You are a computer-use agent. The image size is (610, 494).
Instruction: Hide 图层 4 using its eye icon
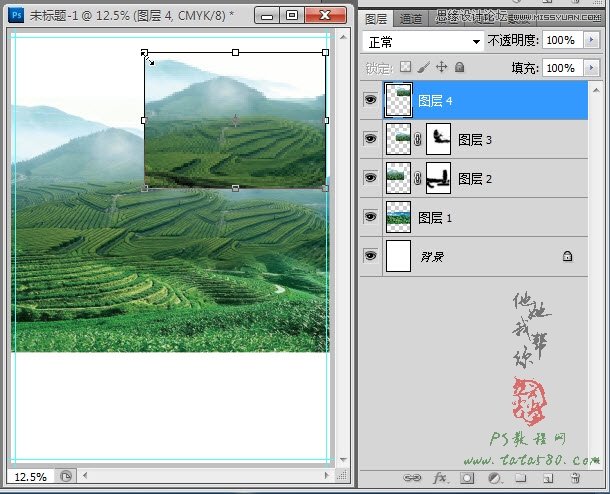(370, 100)
